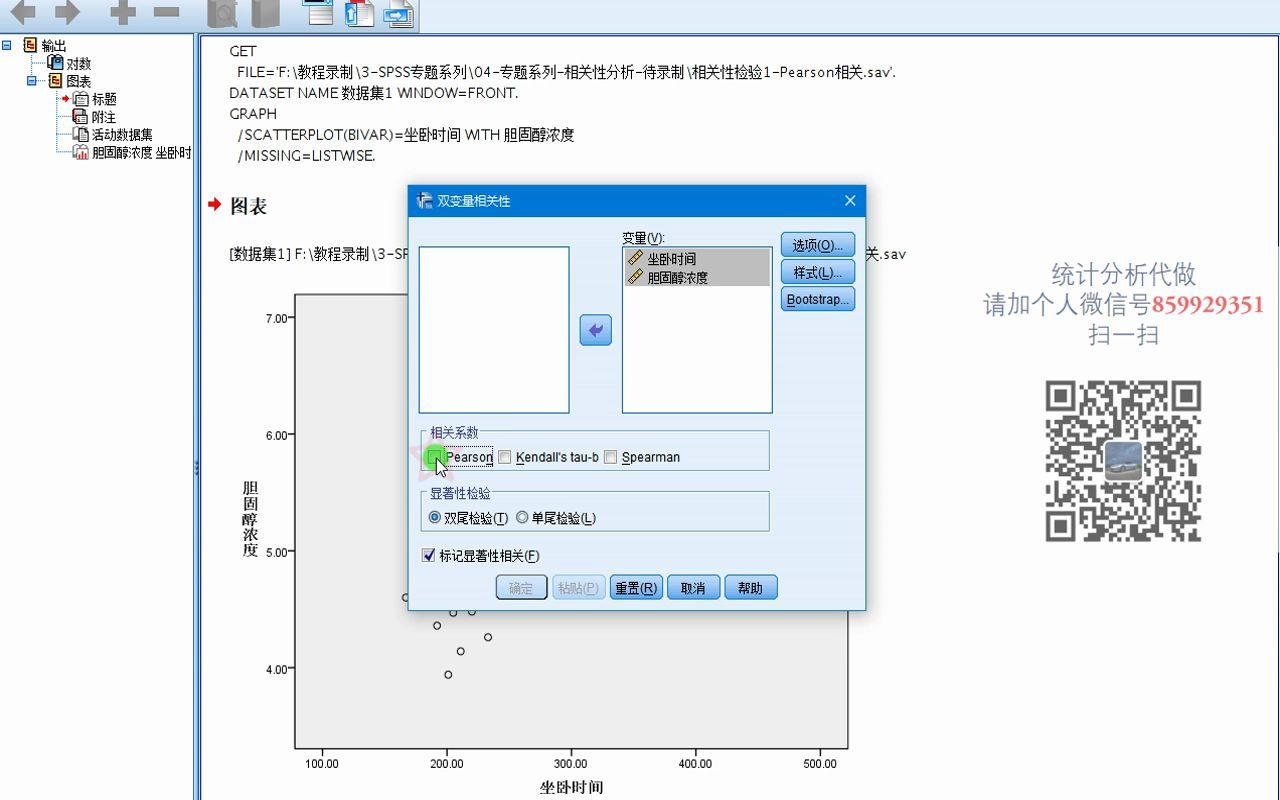Select 活动数据集 in the outline tree

[122, 135]
